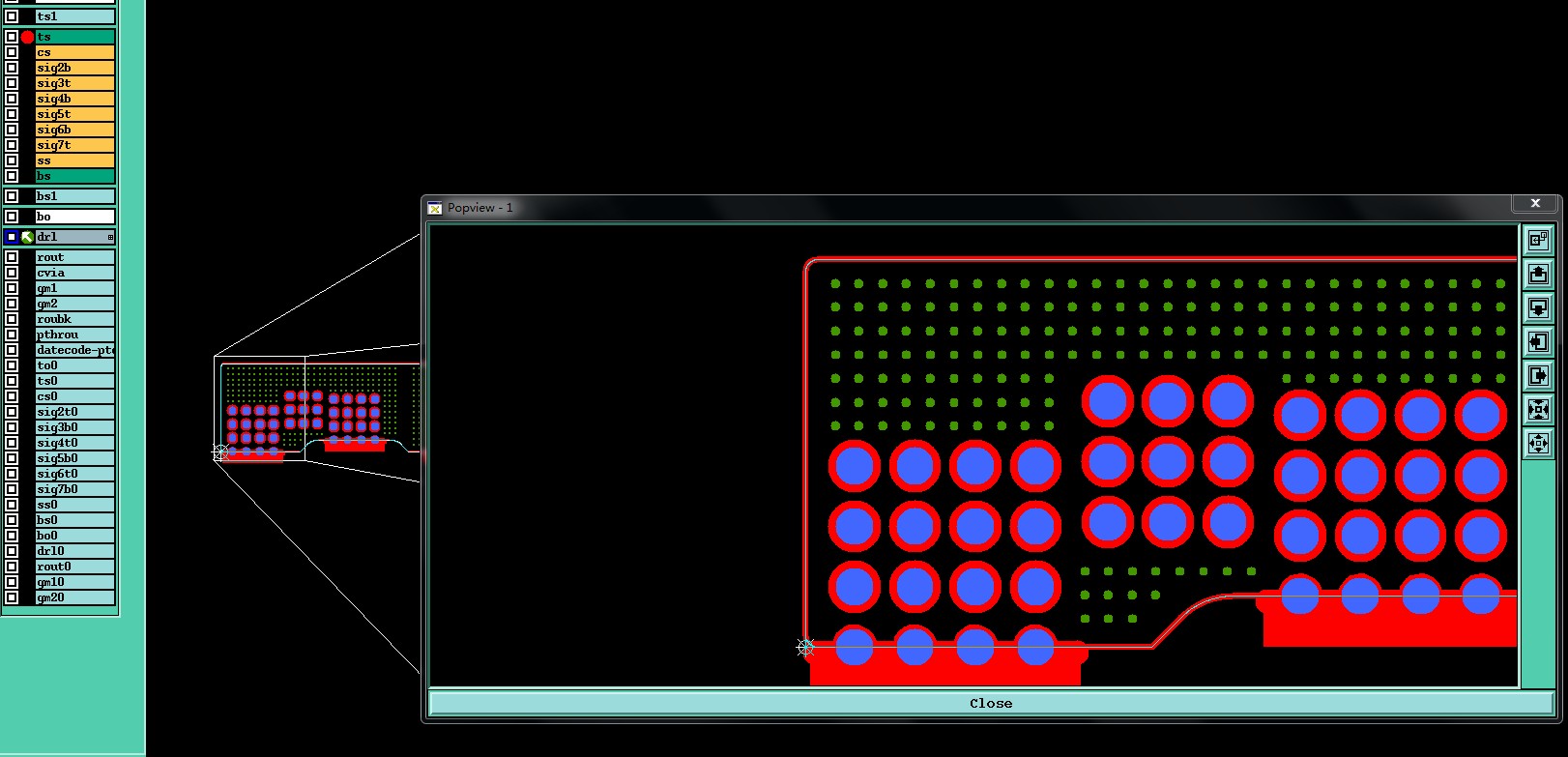
Task: Select the sig2t0 layer name
Action: point(75,412)
